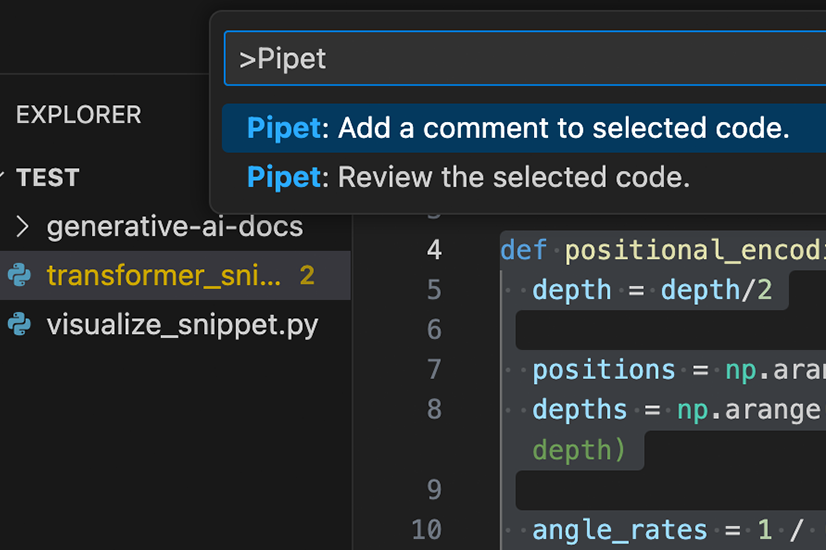The height and width of the screenshot is (550, 826).
Task: Run Pipet: Add a comment to selected code
Action: 518,129
